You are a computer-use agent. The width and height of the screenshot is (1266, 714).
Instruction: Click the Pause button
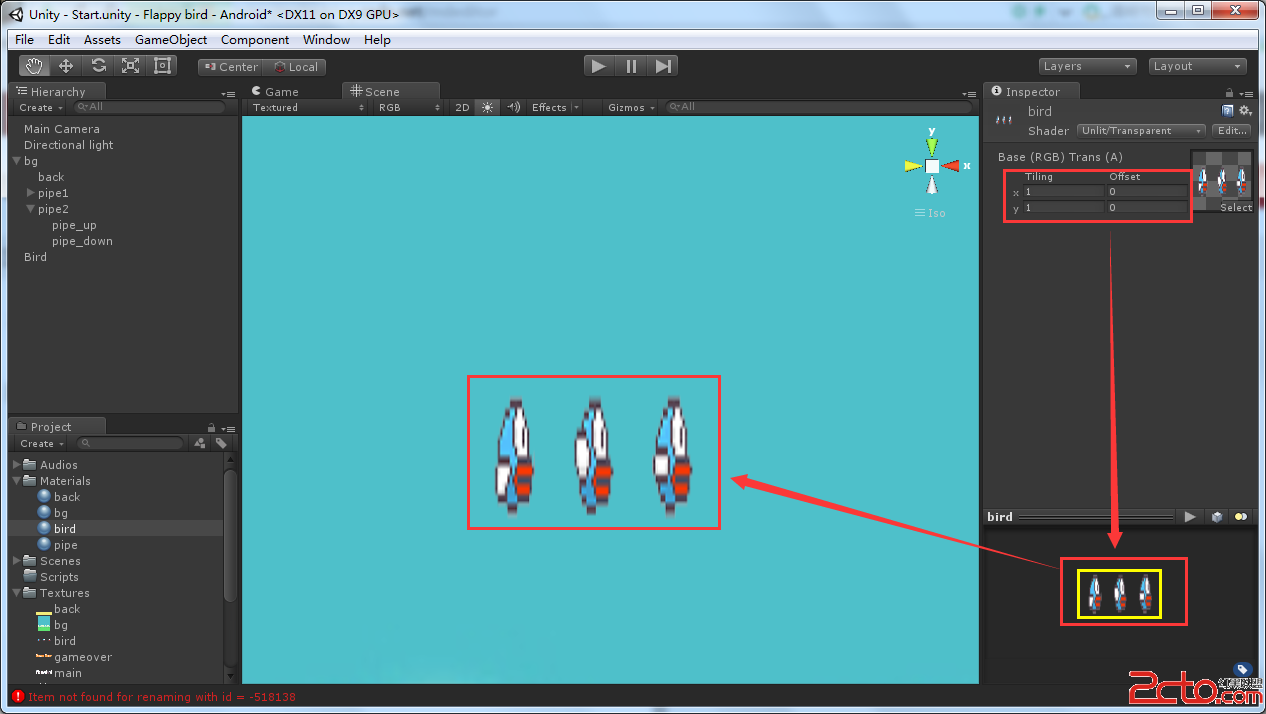[631, 66]
